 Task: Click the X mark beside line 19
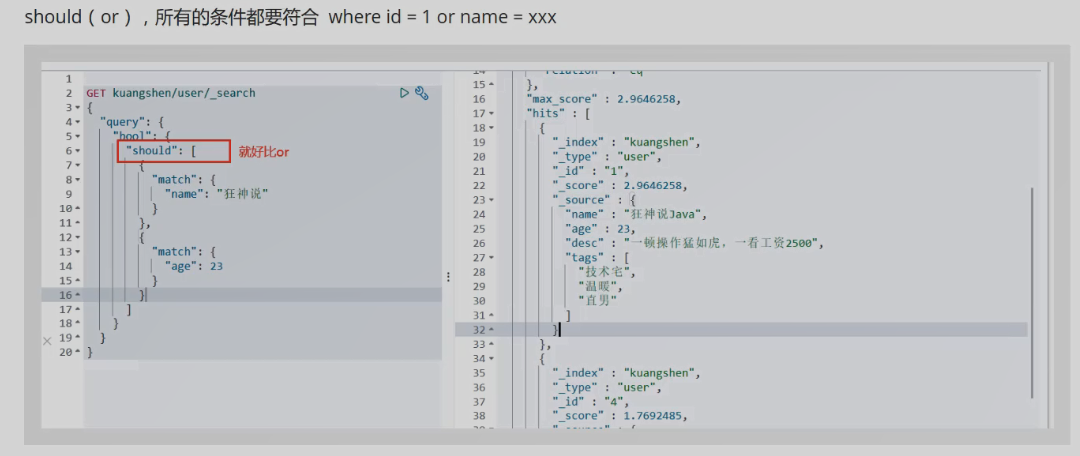click(x=47, y=340)
